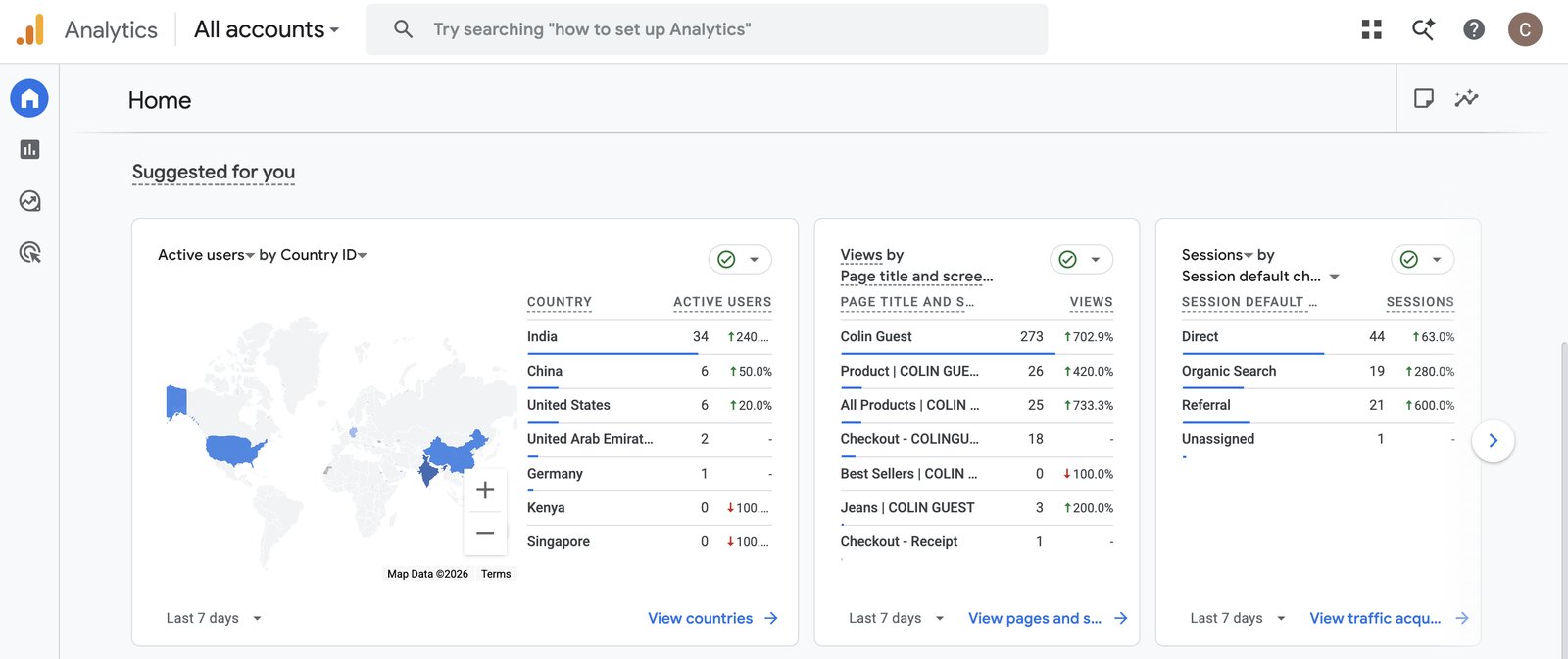Click the View traffic acquisition arrow icon

point(1462,618)
